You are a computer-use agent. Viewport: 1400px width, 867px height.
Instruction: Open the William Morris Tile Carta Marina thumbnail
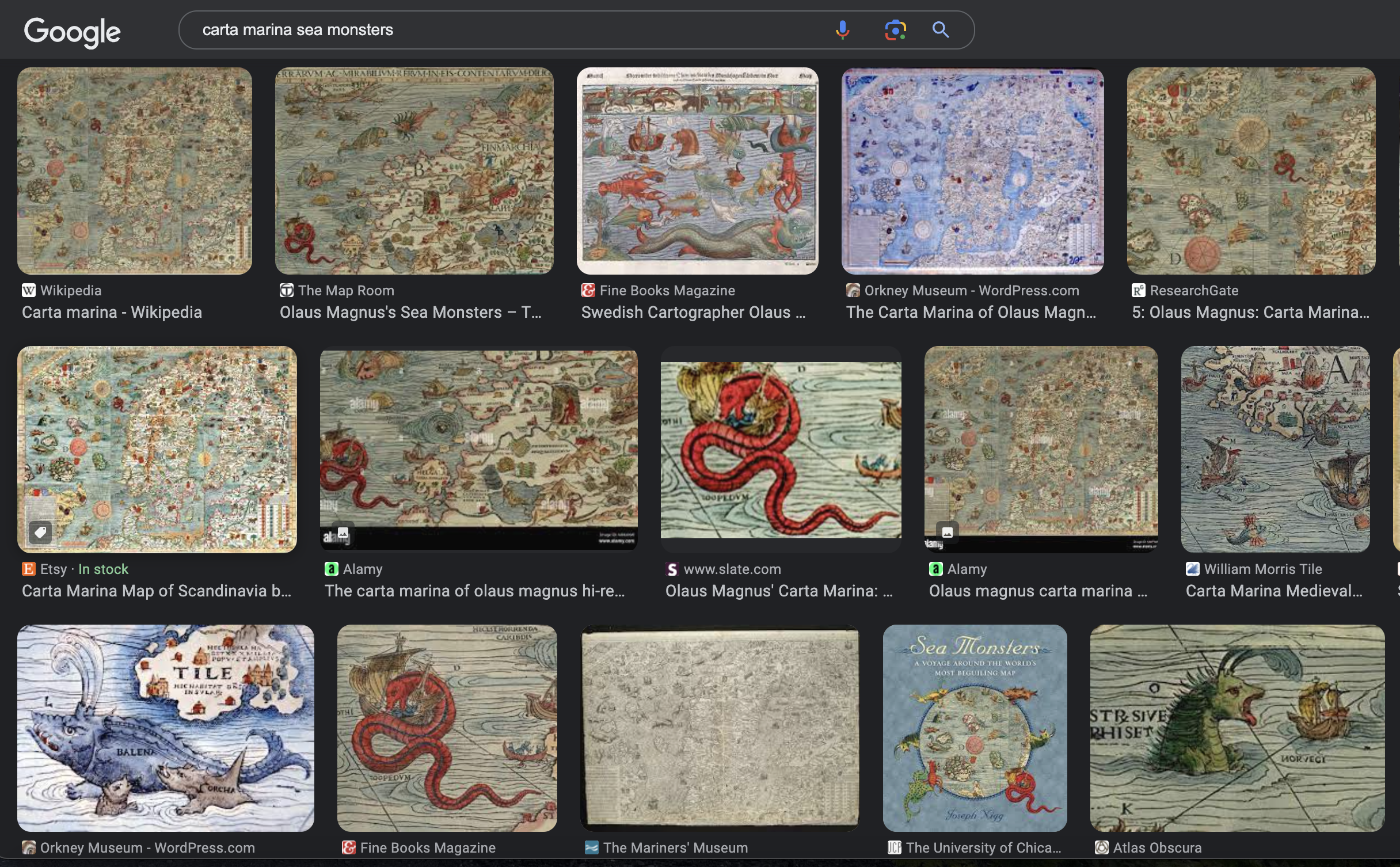click(1275, 450)
